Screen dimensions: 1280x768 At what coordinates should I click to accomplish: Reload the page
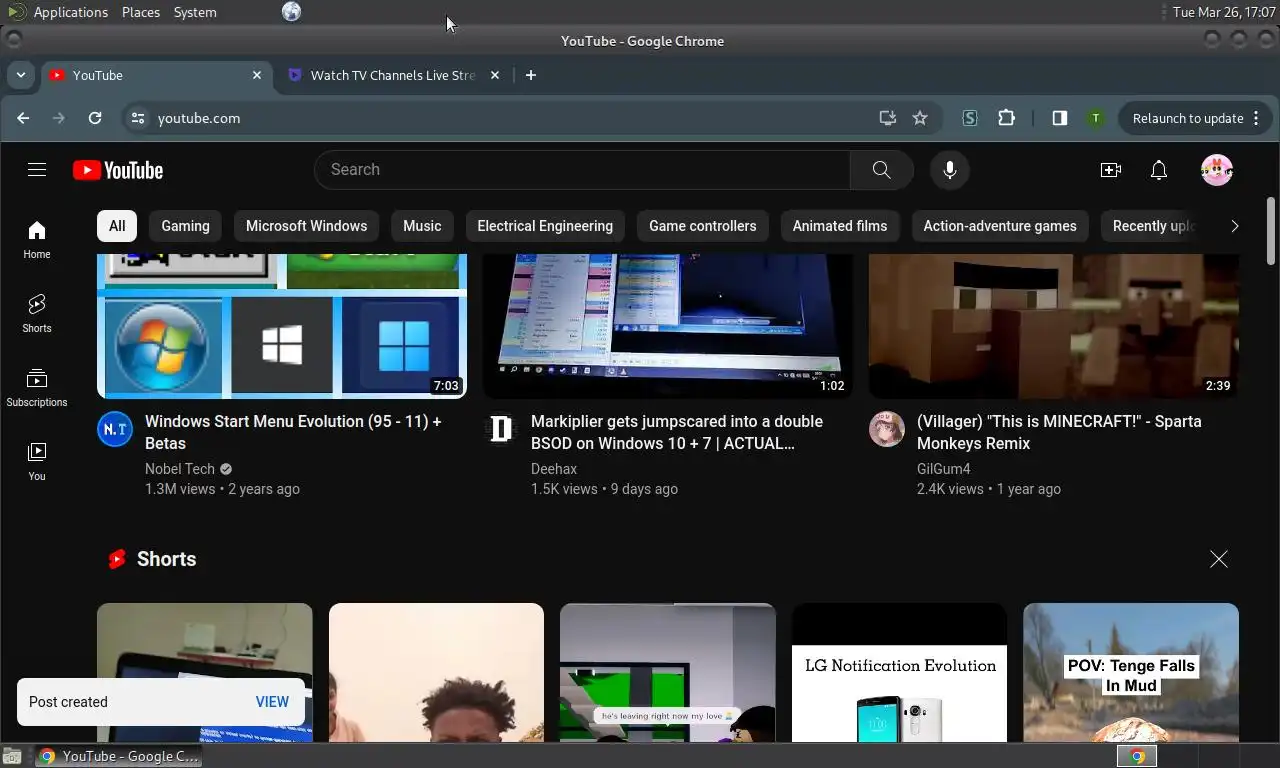(x=95, y=118)
